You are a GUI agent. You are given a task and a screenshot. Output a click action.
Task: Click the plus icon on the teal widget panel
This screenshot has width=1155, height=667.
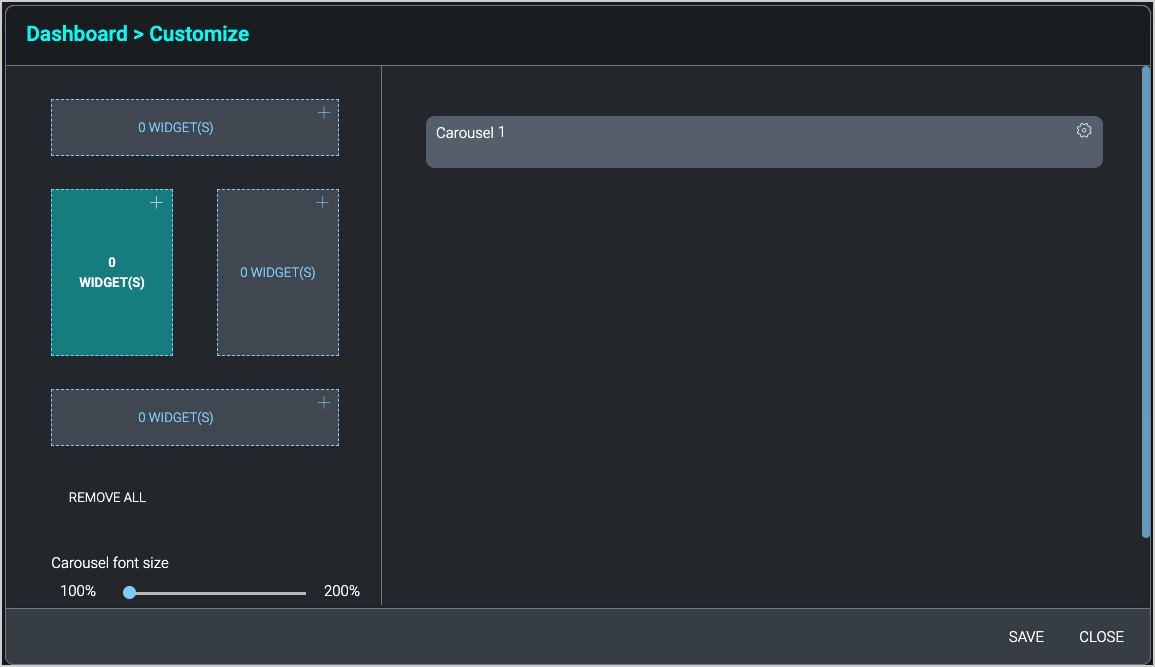coord(157,202)
